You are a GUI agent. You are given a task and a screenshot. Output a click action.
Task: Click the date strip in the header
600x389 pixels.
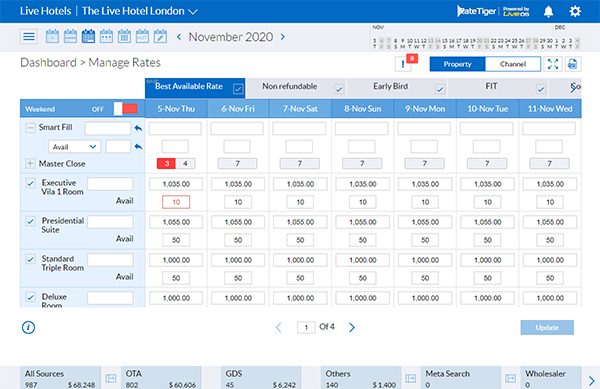click(x=476, y=37)
